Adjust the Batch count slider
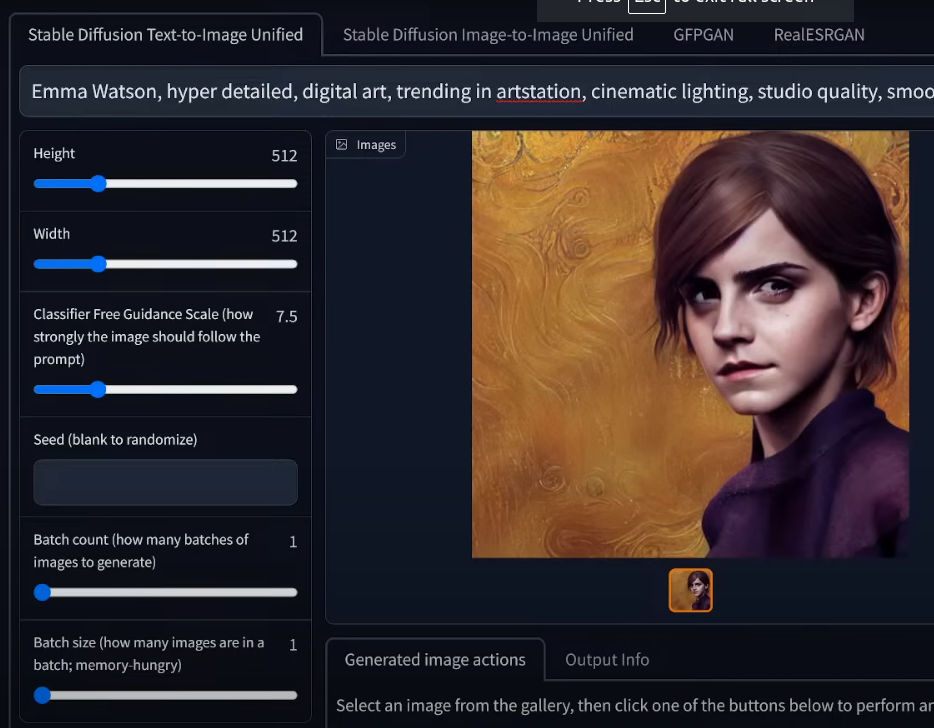The height and width of the screenshot is (728, 934). click(166, 592)
